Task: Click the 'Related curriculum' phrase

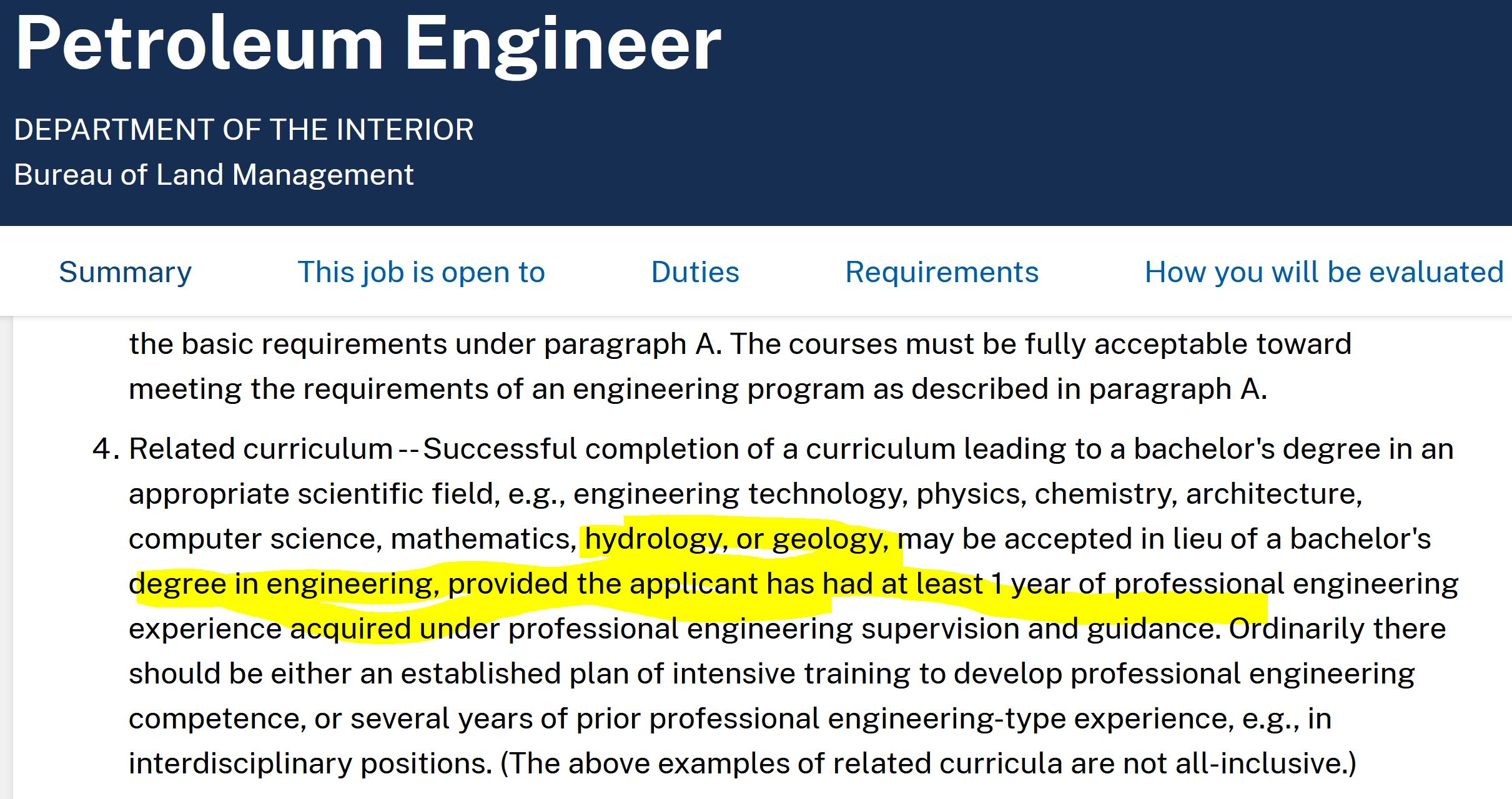Action: pyautogui.click(x=261, y=449)
